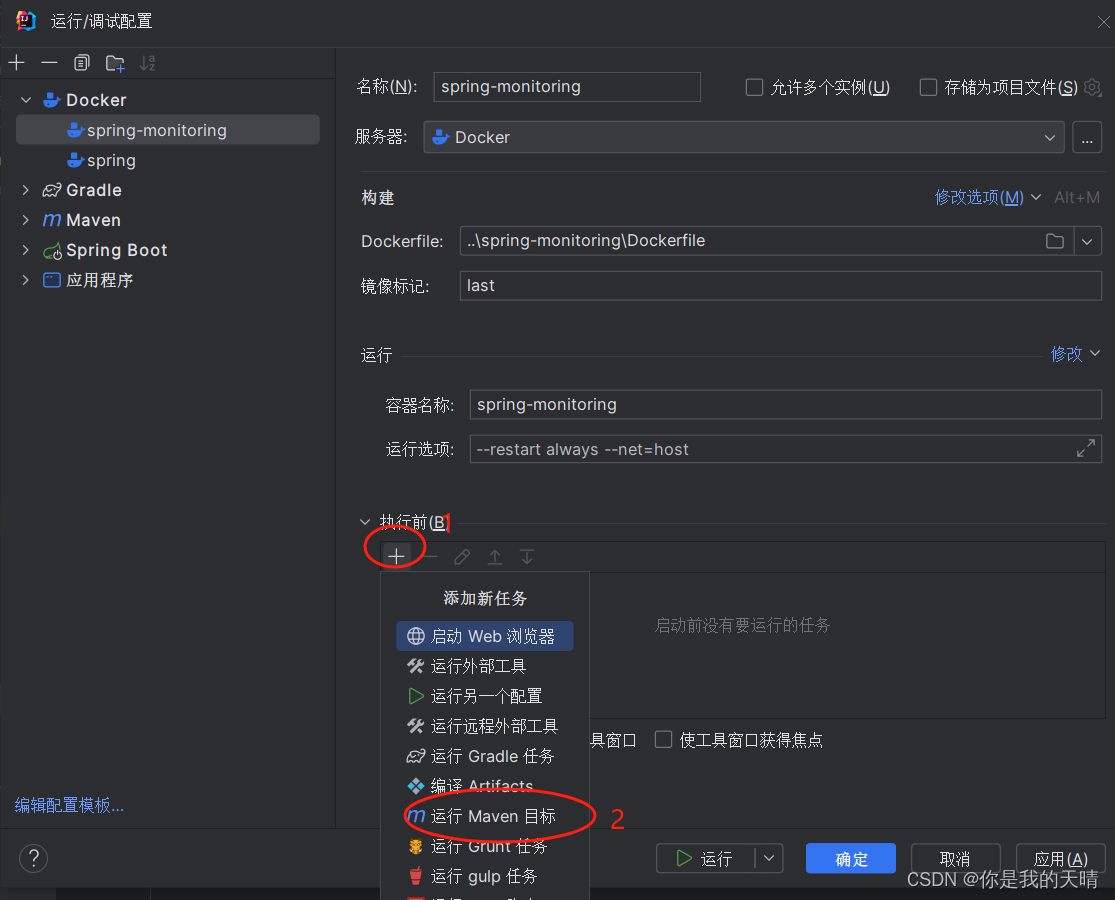Enable Store as project file checkbox

(928, 87)
